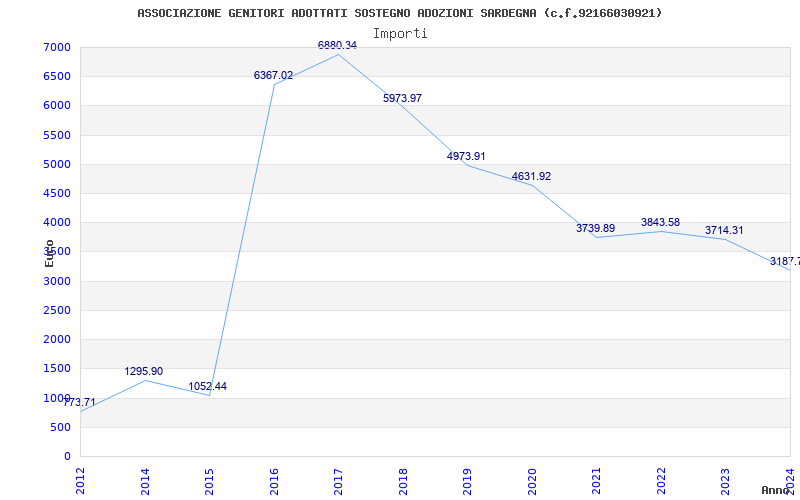Click the 7000 y-axis tick label
This screenshot has width=800, height=500.
pyautogui.click(x=57, y=47)
